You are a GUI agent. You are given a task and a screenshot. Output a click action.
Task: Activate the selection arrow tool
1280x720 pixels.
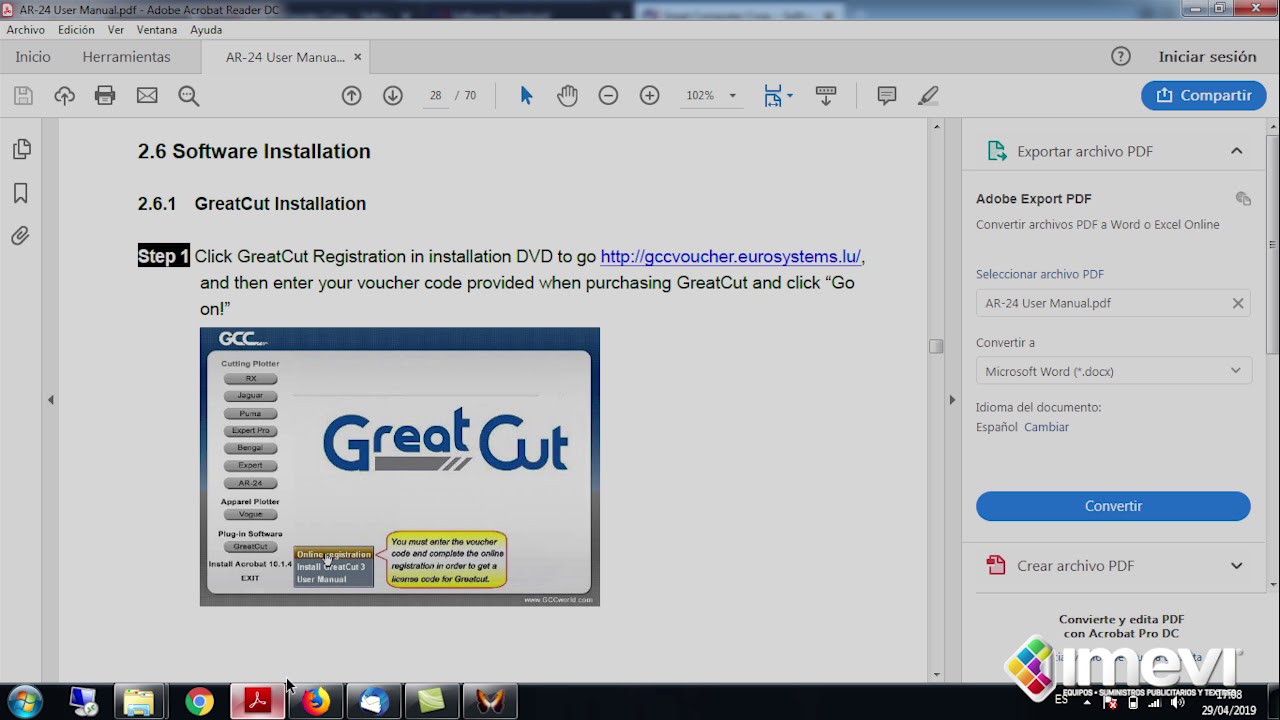pos(526,96)
